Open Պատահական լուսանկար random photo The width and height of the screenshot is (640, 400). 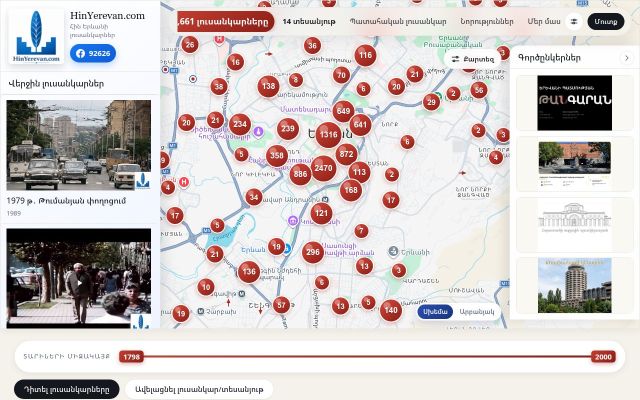tap(398, 22)
